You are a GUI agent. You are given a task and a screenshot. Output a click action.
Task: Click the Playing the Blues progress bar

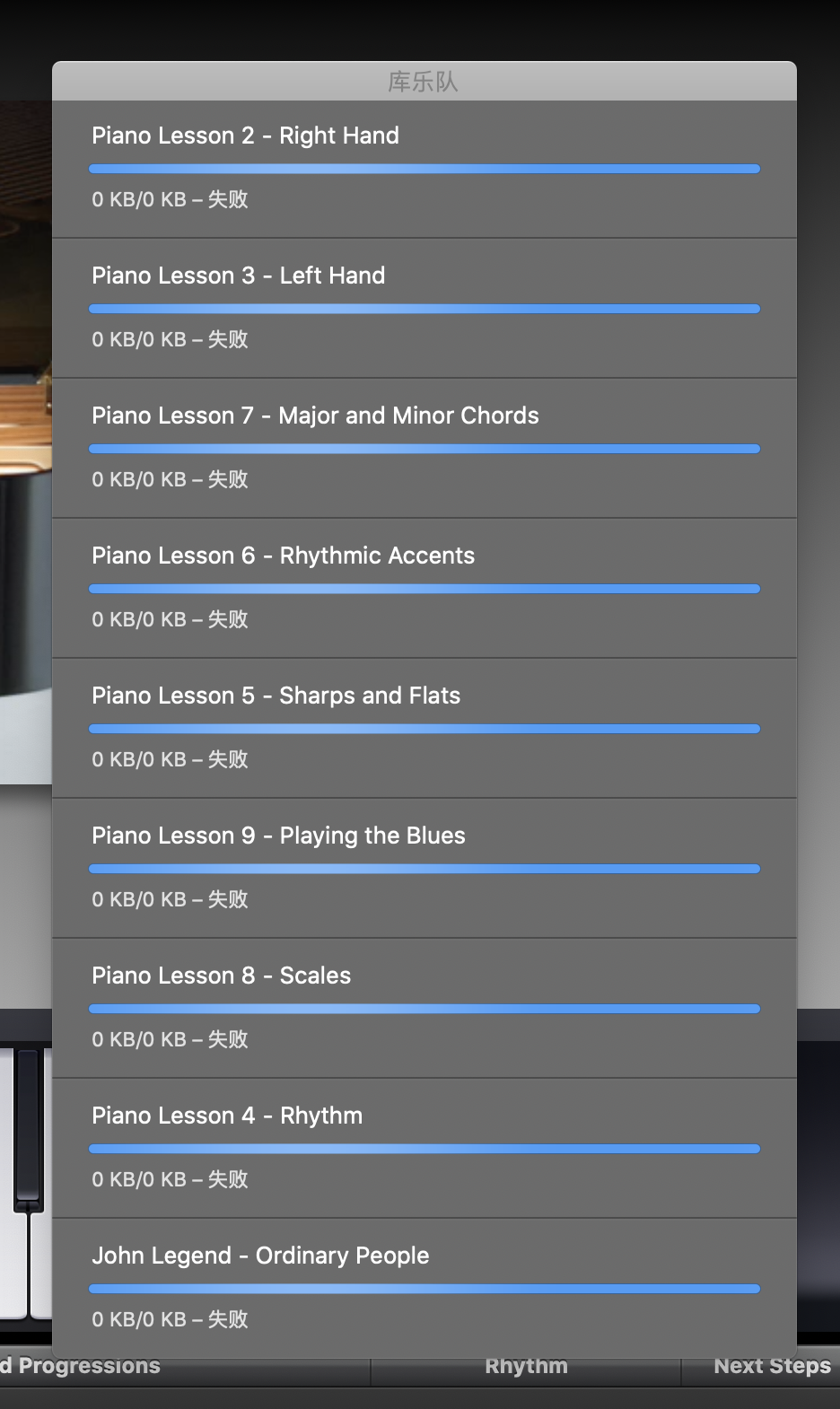(424, 869)
